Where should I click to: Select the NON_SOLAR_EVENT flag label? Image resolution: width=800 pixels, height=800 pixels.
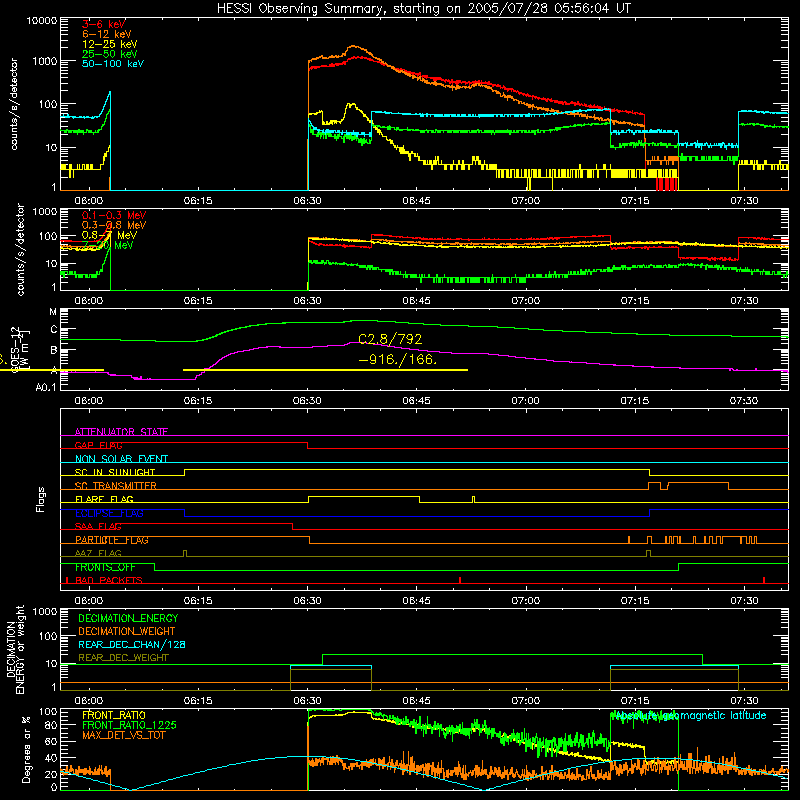click(x=121, y=459)
